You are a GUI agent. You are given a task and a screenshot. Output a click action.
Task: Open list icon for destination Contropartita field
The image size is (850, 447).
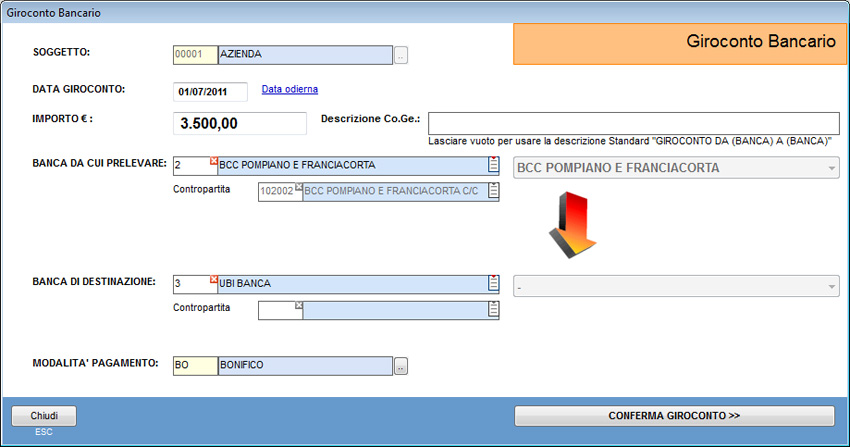click(x=493, y=310)
